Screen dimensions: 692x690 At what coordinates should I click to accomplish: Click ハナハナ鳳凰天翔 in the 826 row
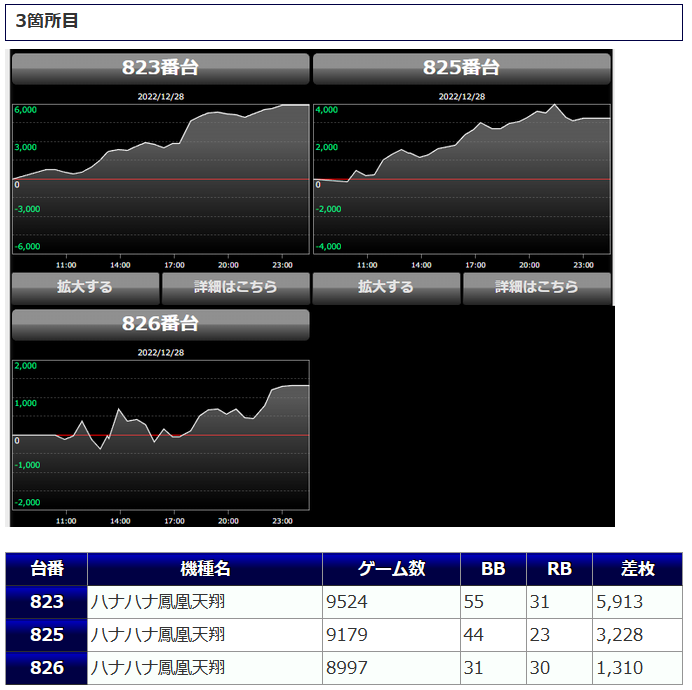coord(158,668)
